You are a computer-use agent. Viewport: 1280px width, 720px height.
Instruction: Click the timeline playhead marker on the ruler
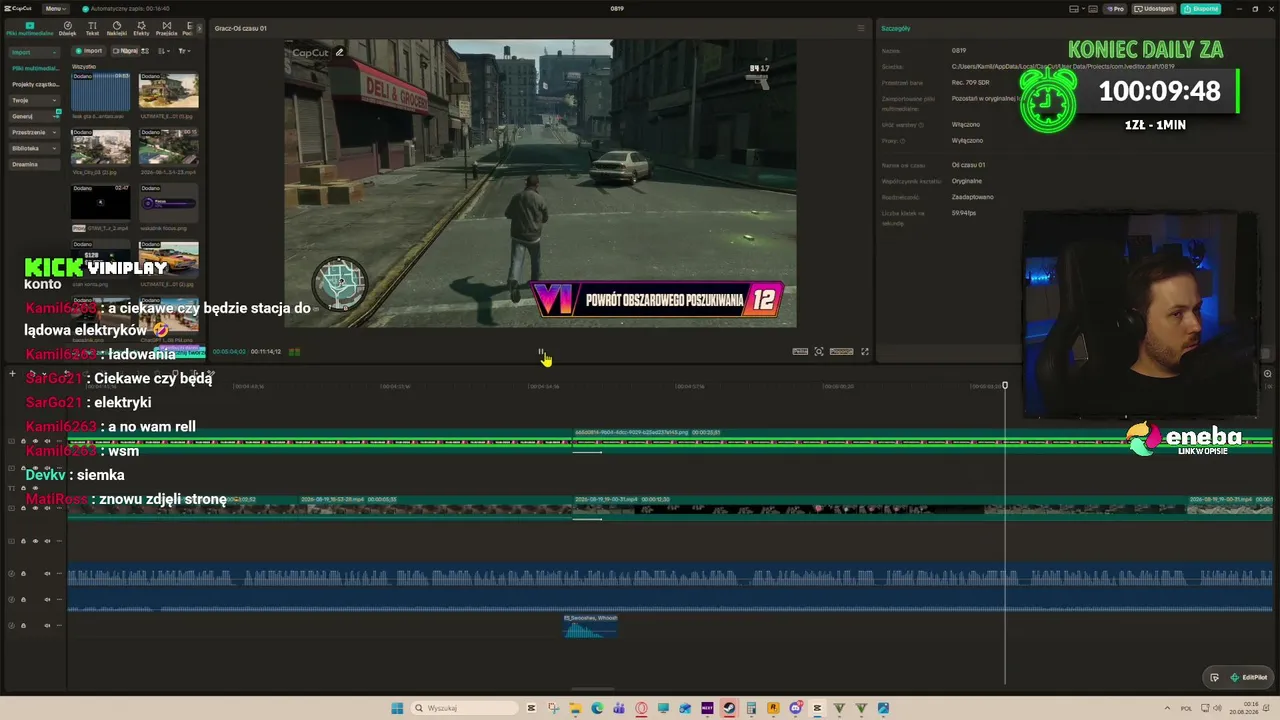tap(1005, 385)
